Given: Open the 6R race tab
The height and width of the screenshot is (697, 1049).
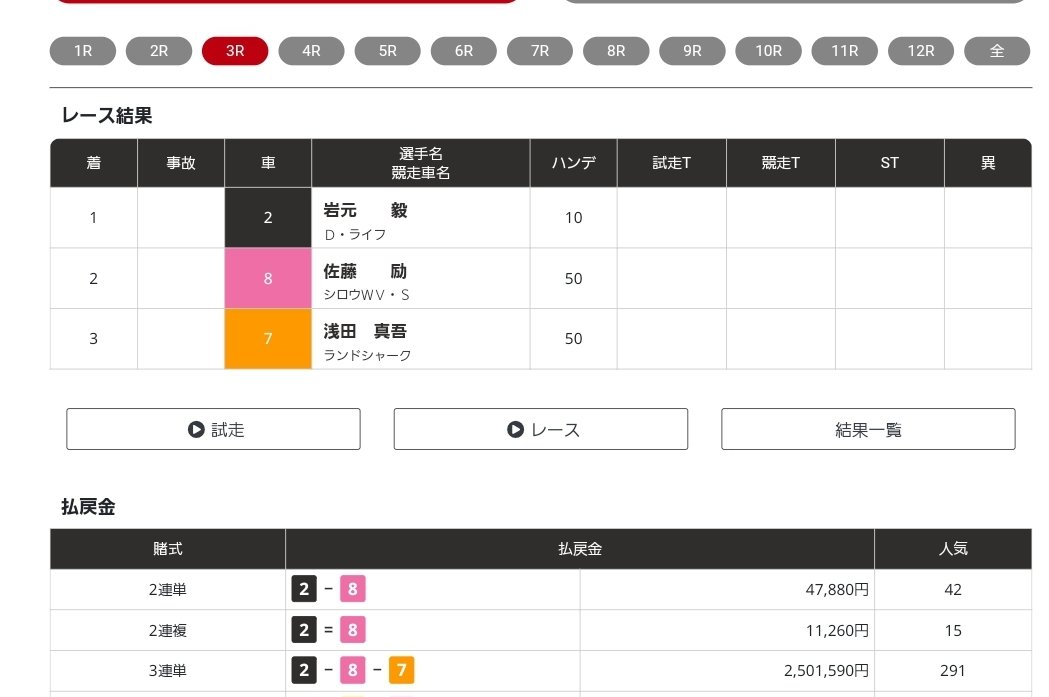Looking at the screenshot, I should 464,51.
